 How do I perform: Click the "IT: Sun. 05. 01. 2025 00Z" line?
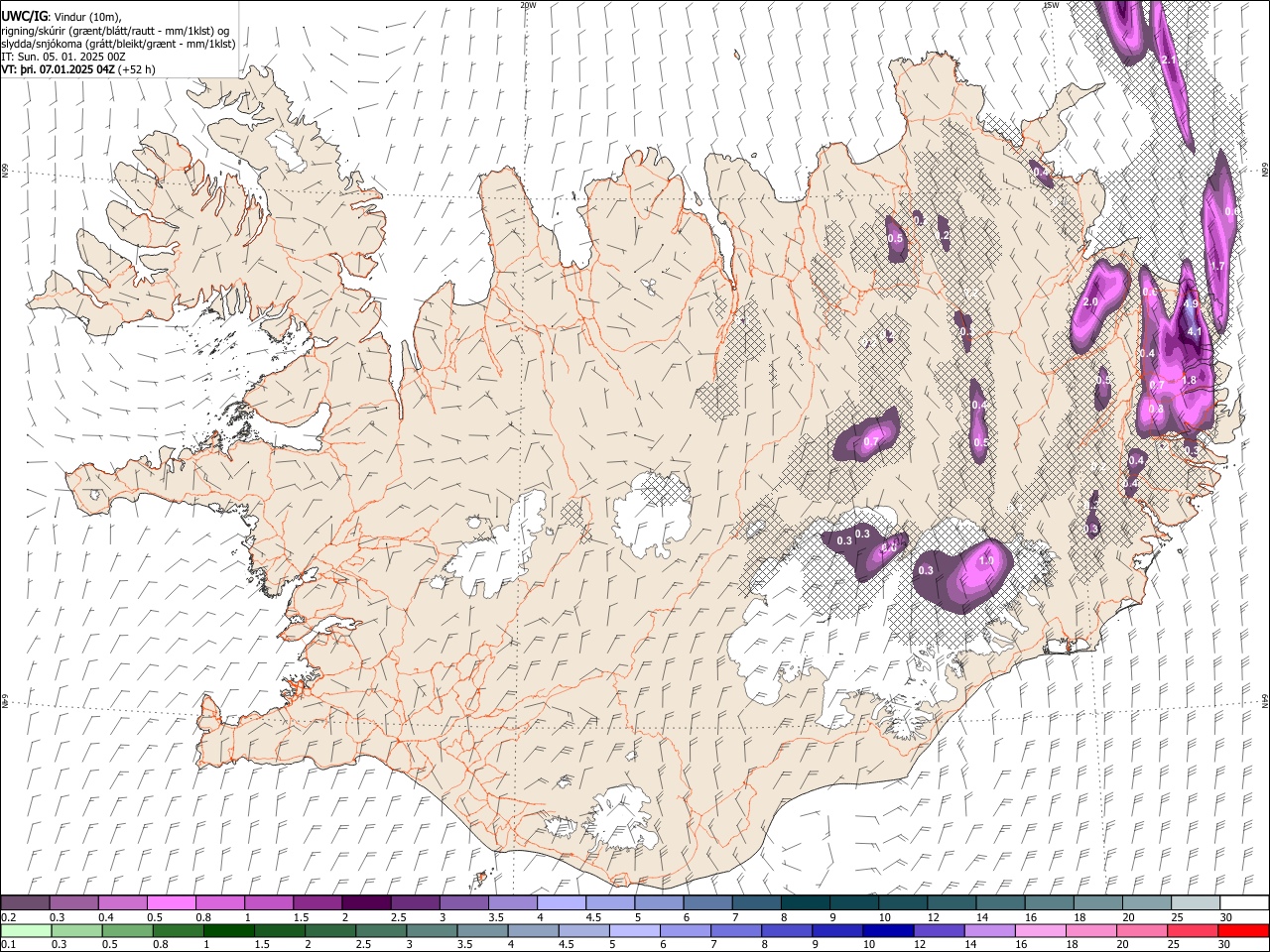63,57
